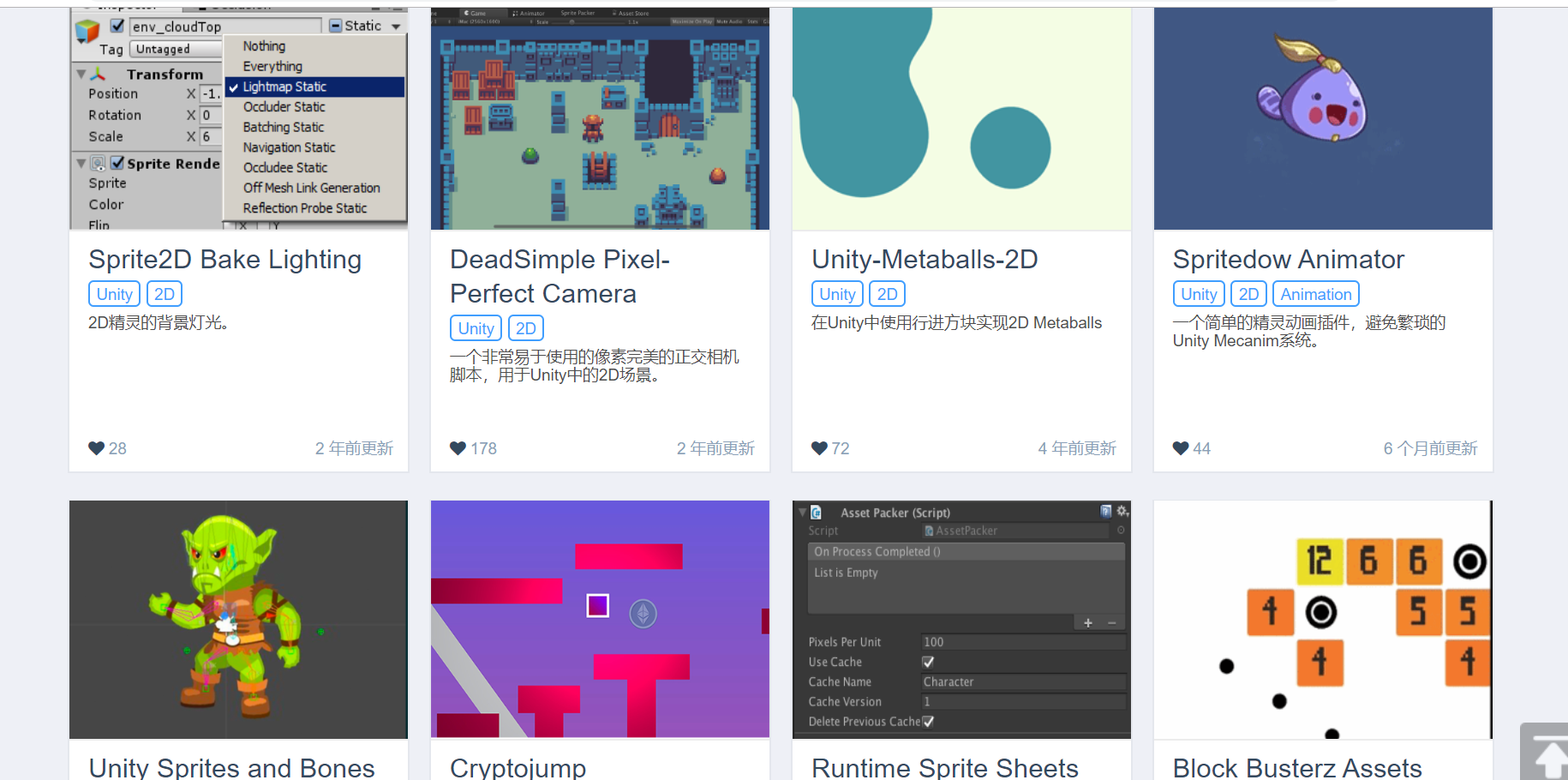Open the Asset Packer script thumbnail

point(961,620)
